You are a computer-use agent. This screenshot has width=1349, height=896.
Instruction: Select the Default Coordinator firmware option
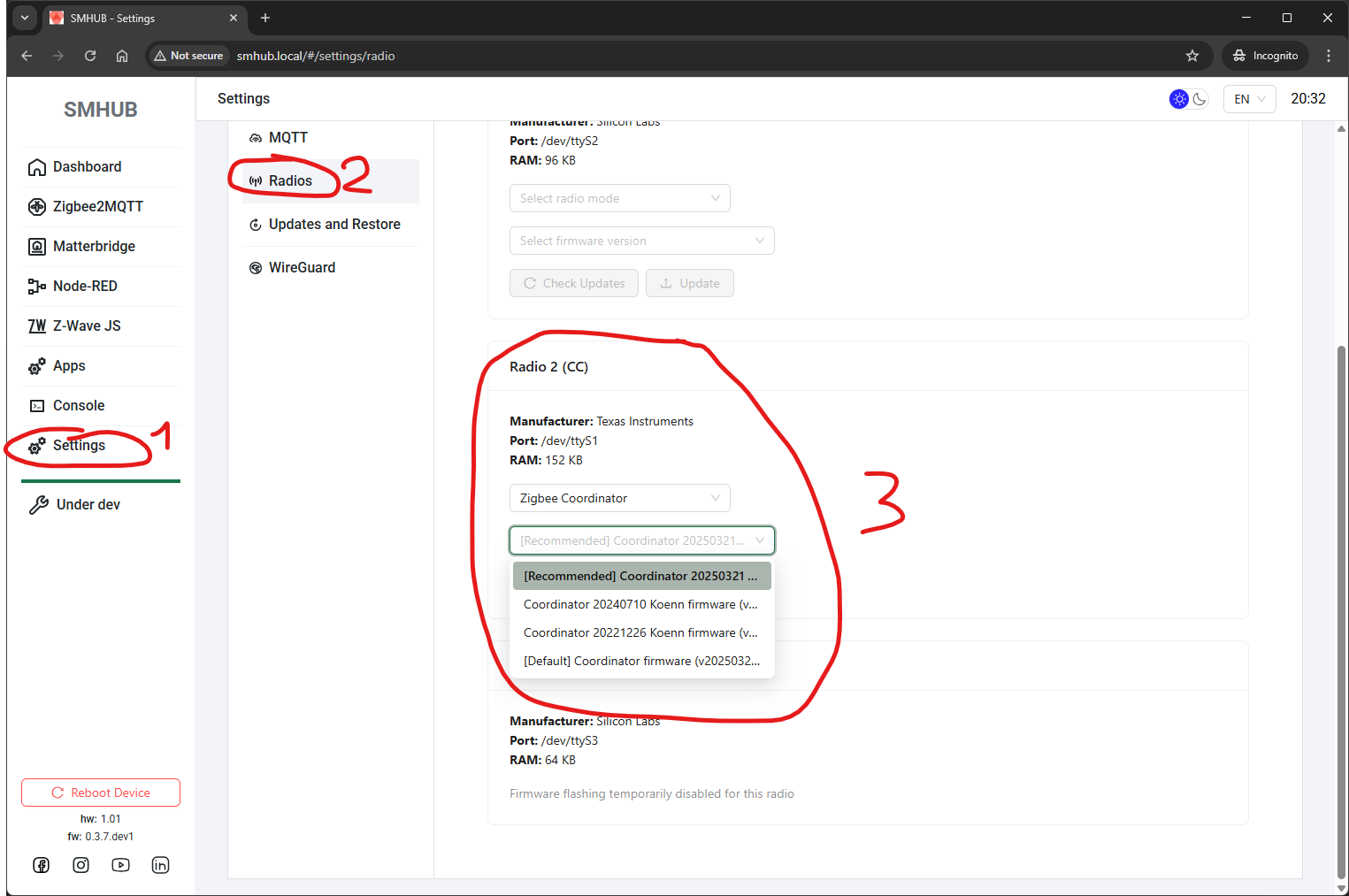click(x=640, y=661)
